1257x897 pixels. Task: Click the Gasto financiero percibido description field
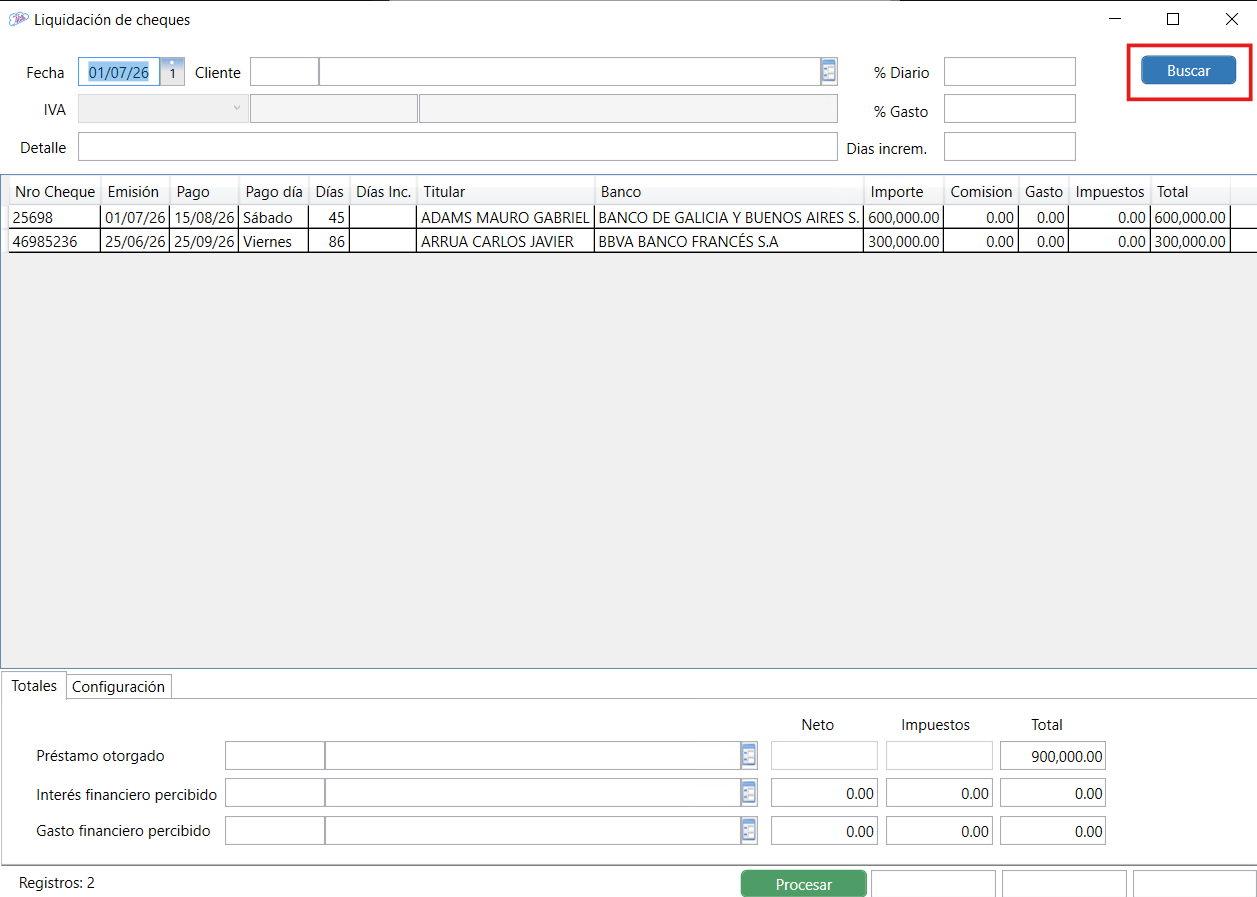(x=533, y=831)
